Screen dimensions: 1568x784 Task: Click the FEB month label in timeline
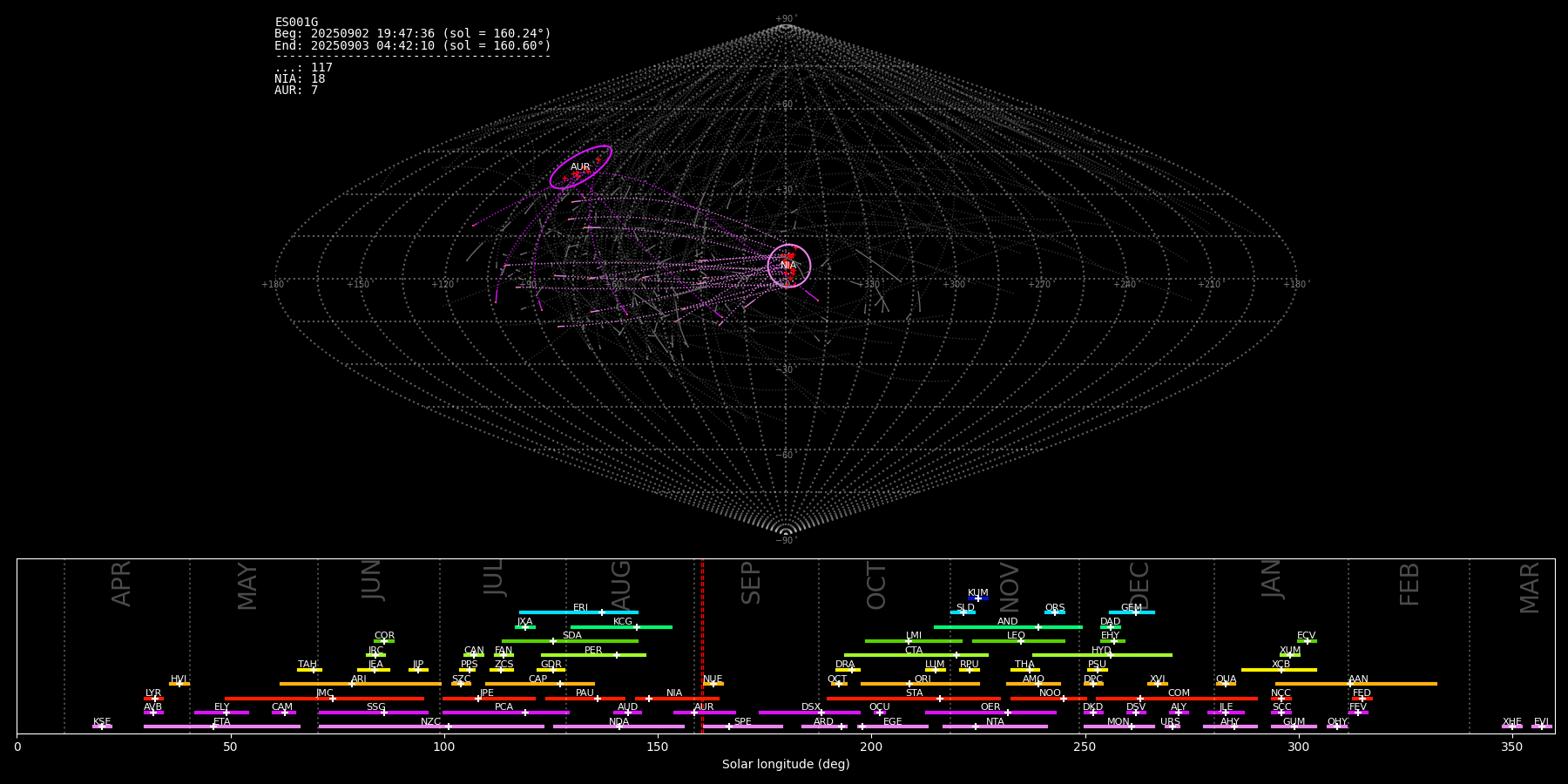[x=1409, y=584]
